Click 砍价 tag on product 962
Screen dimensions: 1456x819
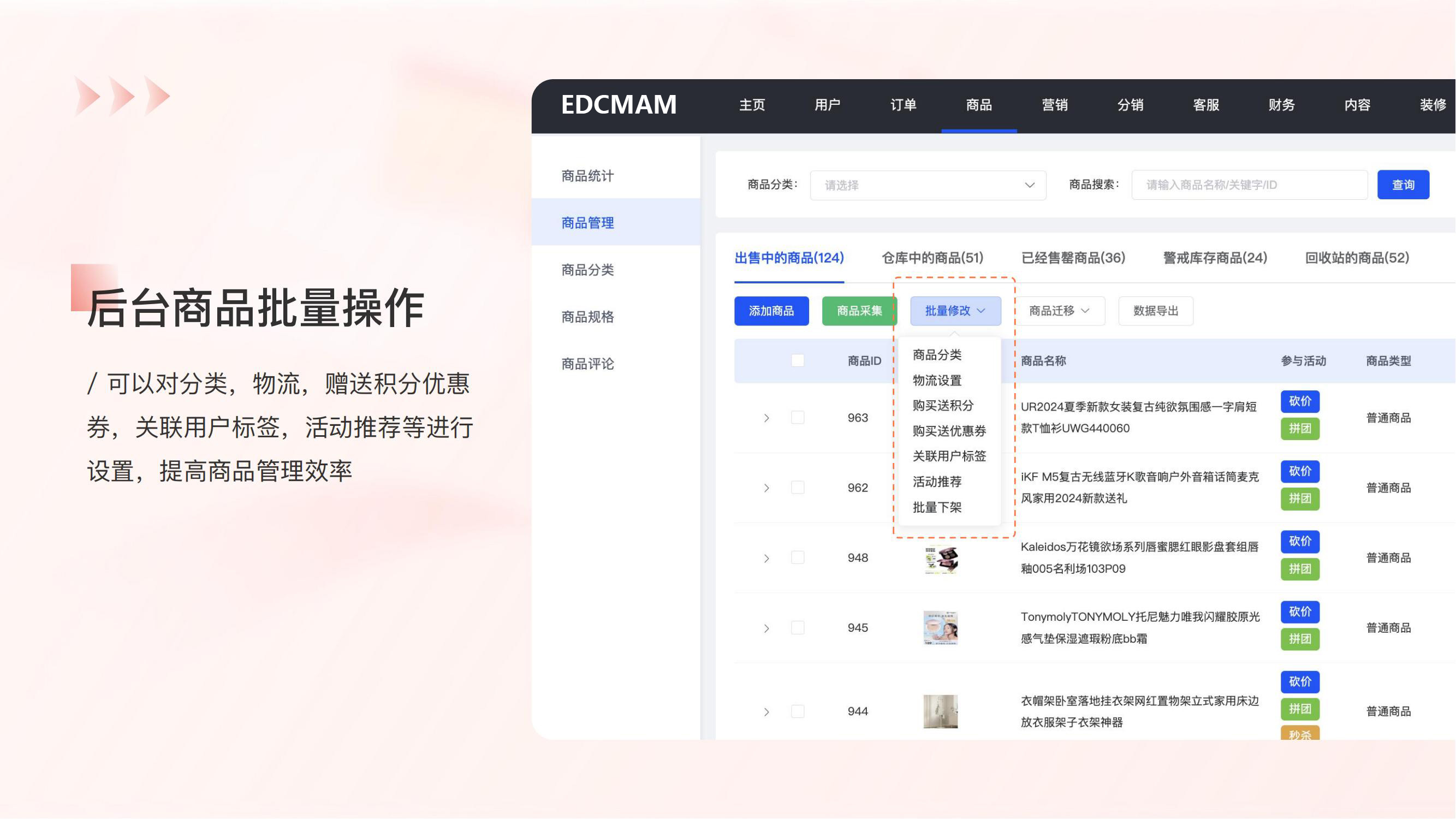coord(1300,471)
